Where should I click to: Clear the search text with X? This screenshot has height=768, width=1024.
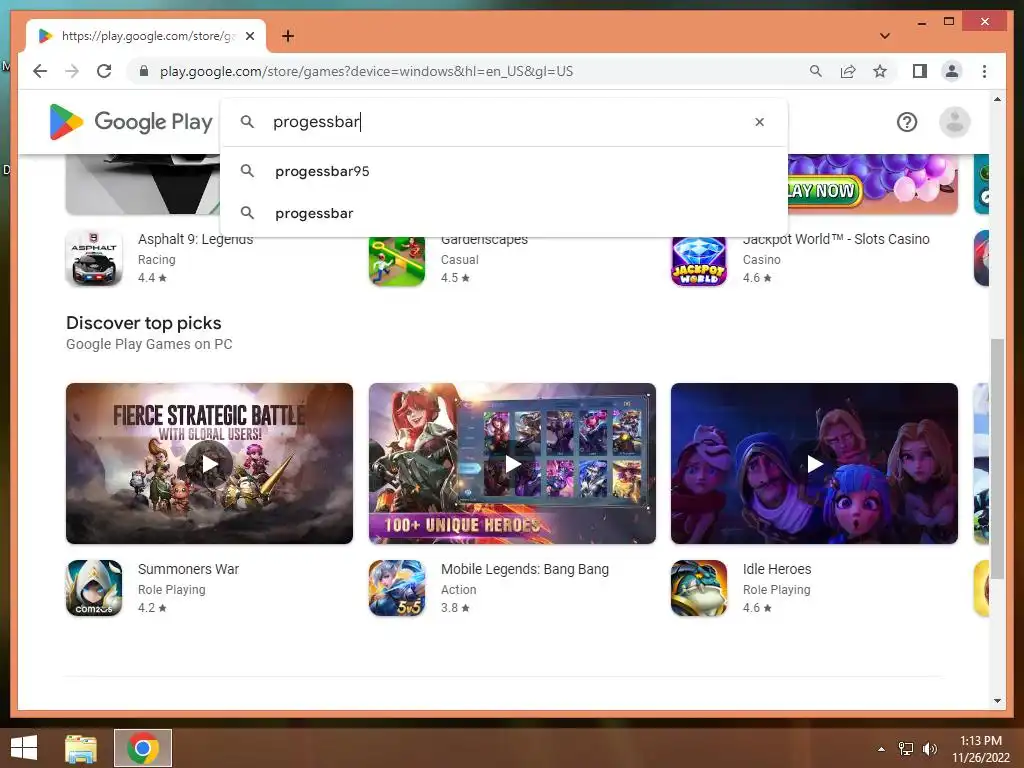(x=760, y=122)
